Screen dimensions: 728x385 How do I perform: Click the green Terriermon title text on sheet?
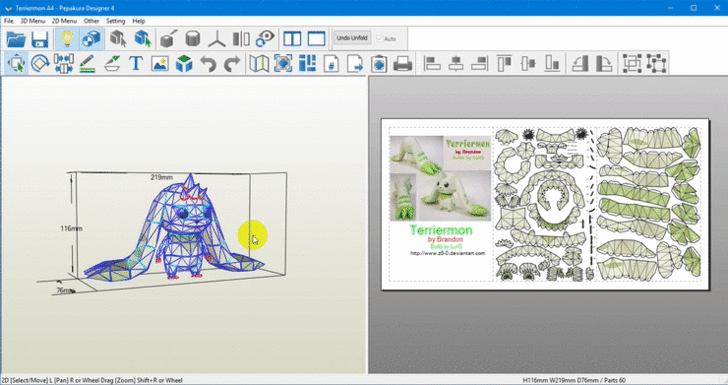441,230
